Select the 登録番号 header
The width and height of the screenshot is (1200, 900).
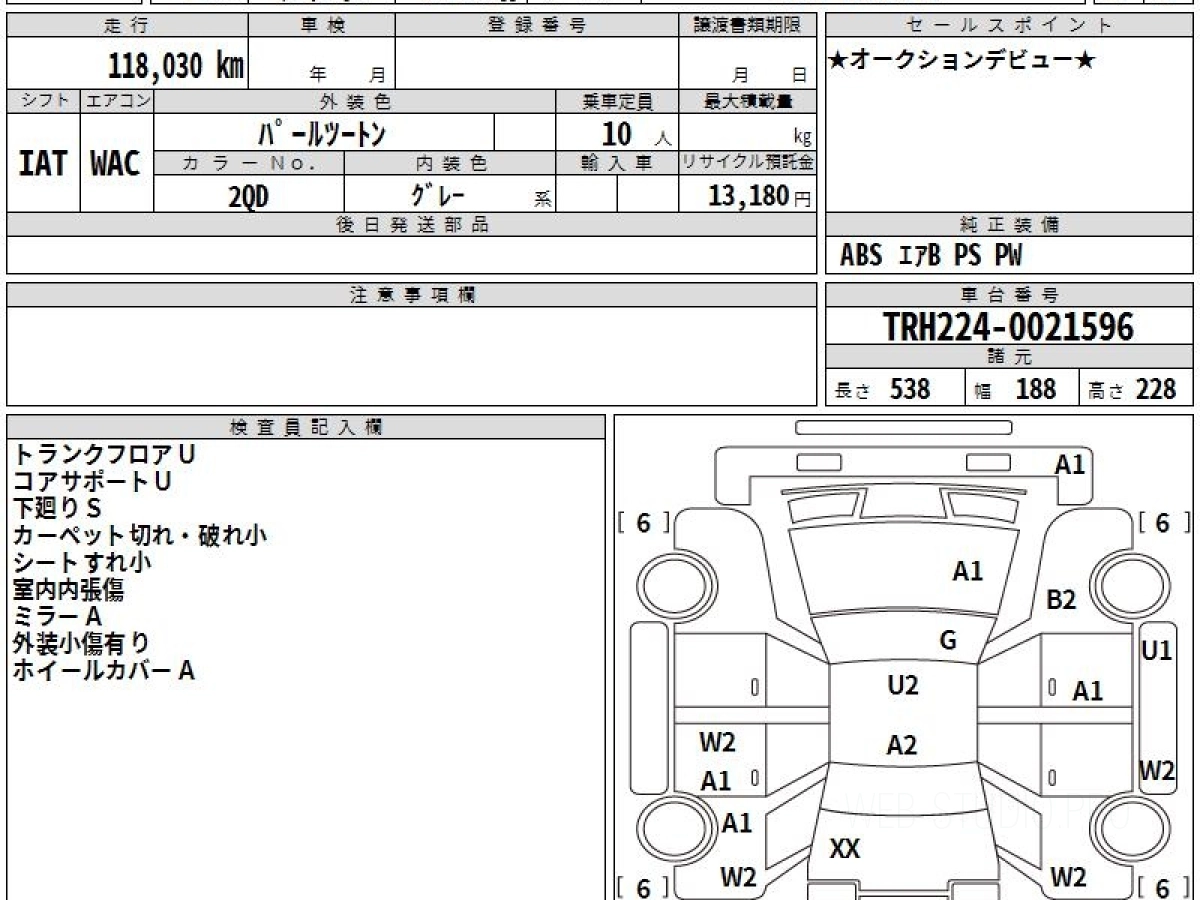(x=537, y=26)
